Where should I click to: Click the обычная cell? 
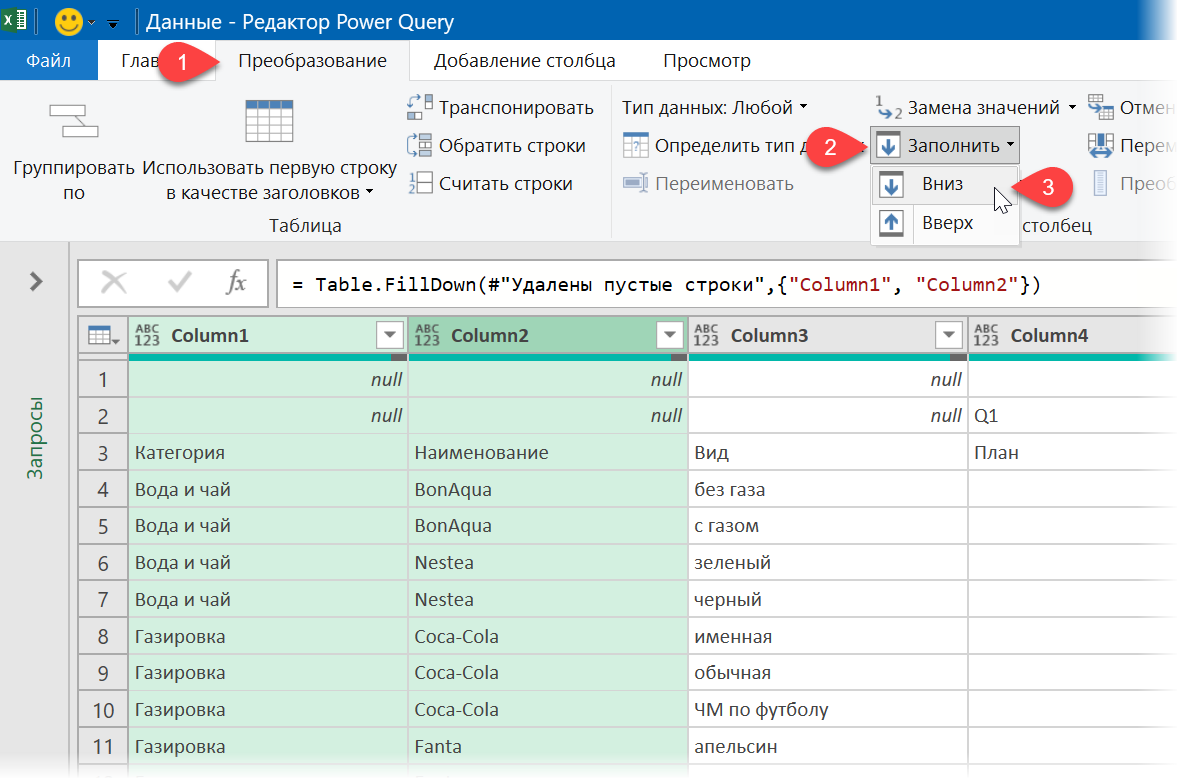click(x=828, y=673)
